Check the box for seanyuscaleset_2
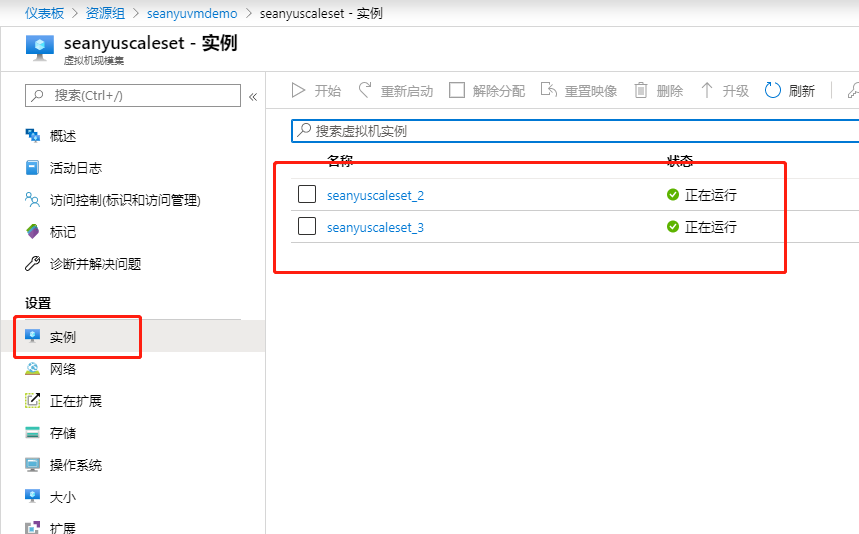This screenshot has width=859, height=534. (x=307, y=194)
